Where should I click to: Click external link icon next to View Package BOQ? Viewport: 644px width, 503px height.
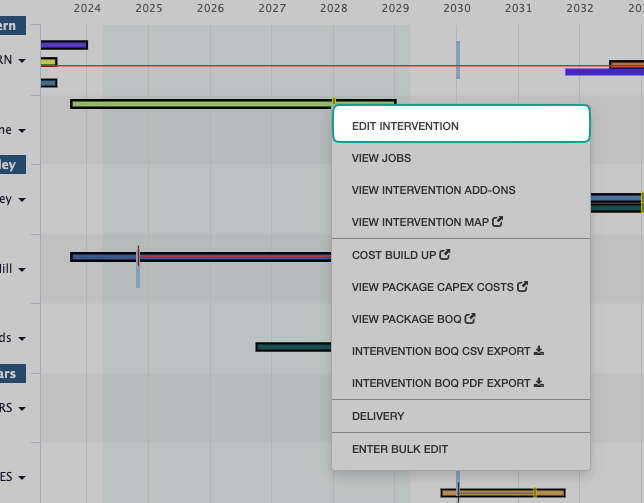[471, 319]
